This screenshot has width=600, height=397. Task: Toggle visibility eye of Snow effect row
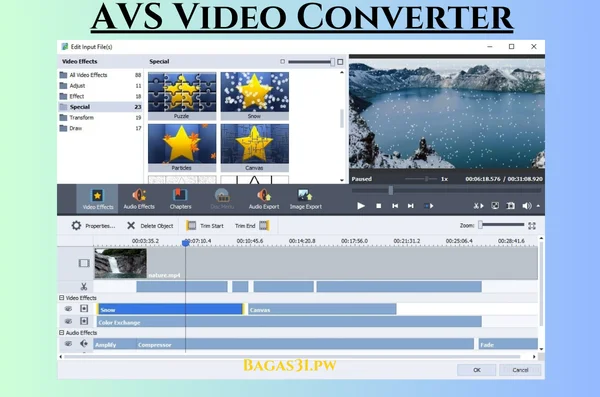point(68,309)
